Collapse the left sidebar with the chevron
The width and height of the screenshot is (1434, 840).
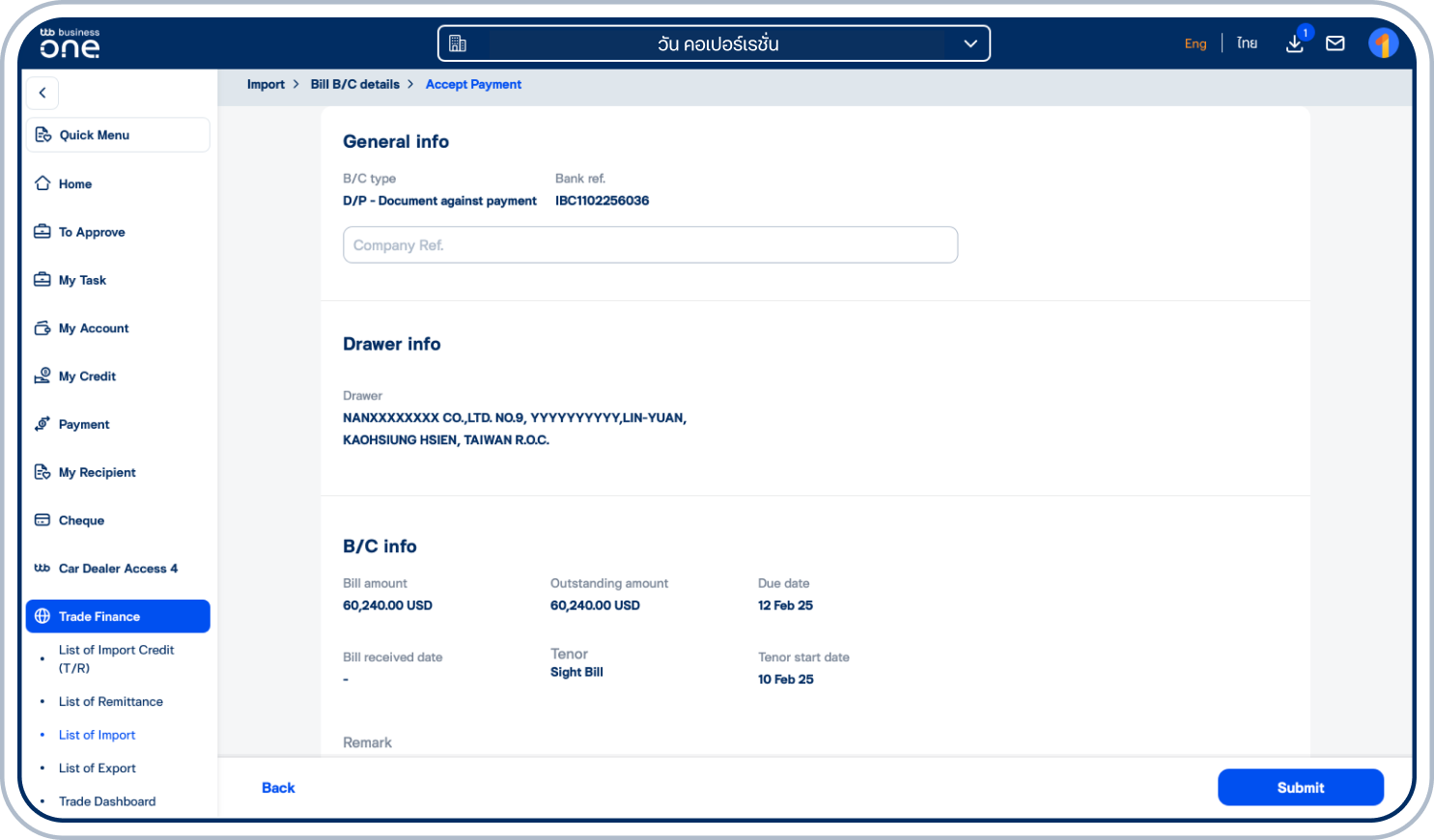(42, 93)
